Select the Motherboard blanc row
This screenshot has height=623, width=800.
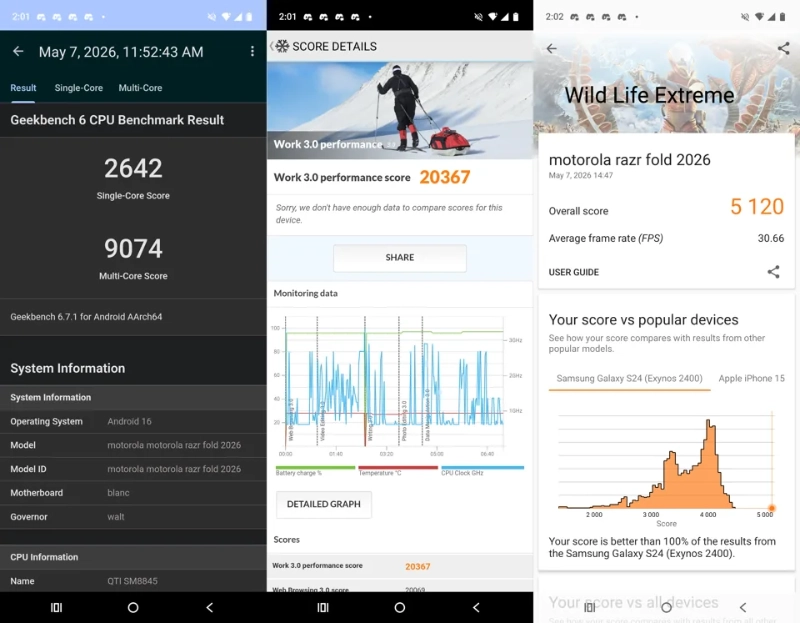[x=133, y=493]
